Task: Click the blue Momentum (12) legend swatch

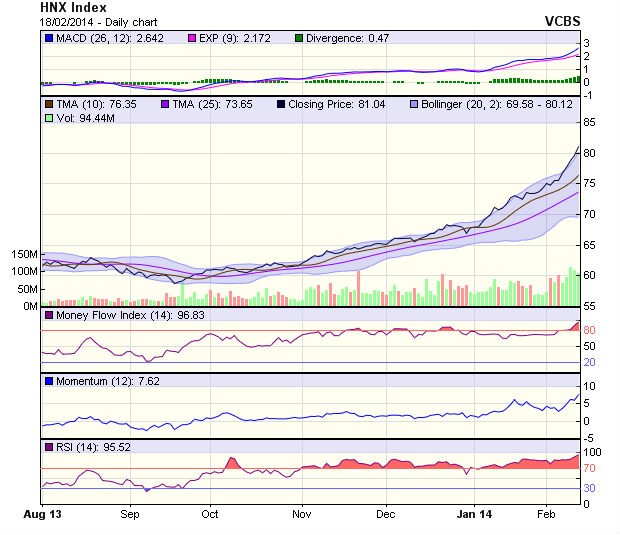Action: pyautogui.click(x=48, y=381)
